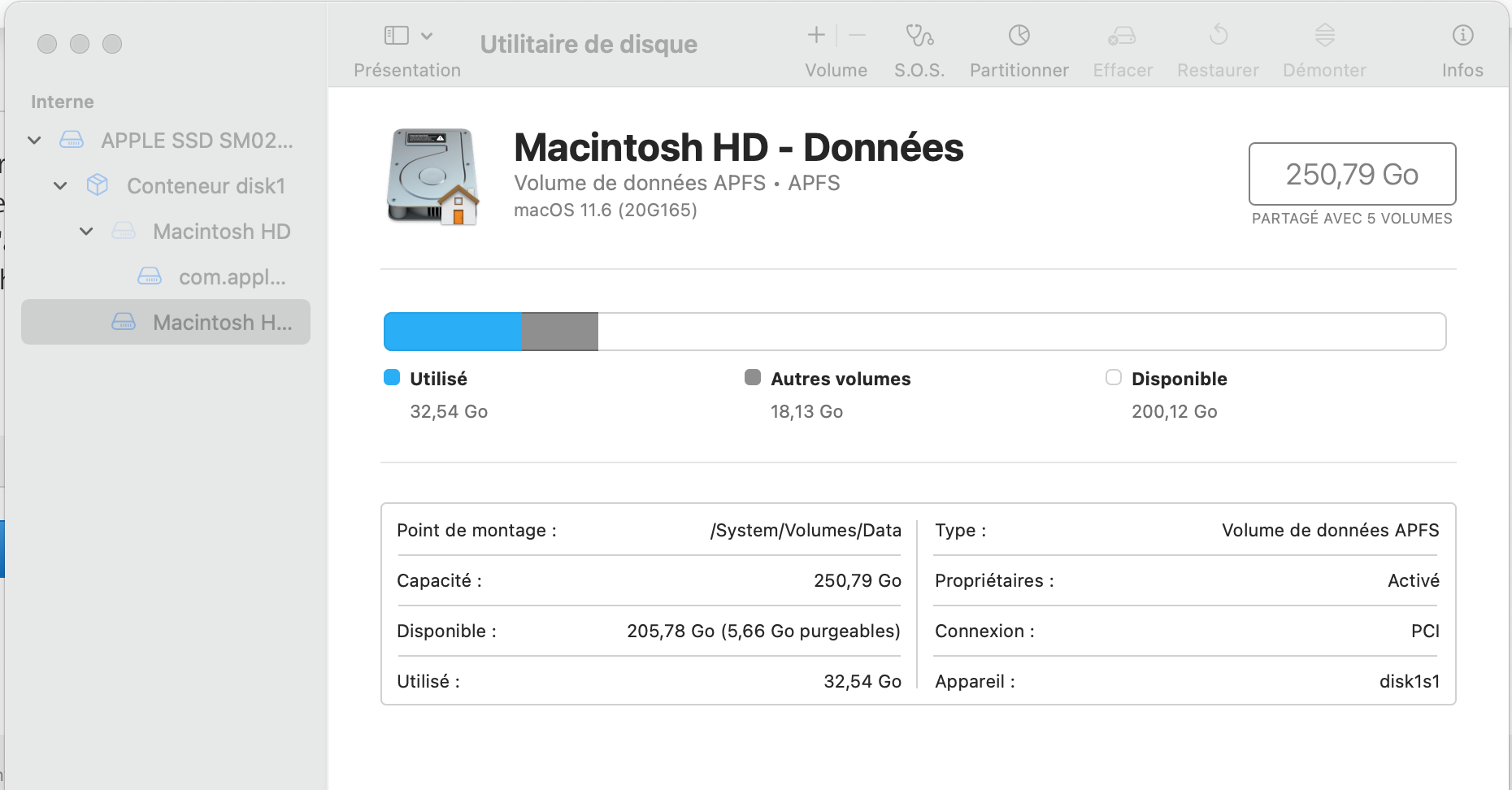Click the remove volume minus icon
The height and width of the screenshot is (790, 1512).
(857, 35)
